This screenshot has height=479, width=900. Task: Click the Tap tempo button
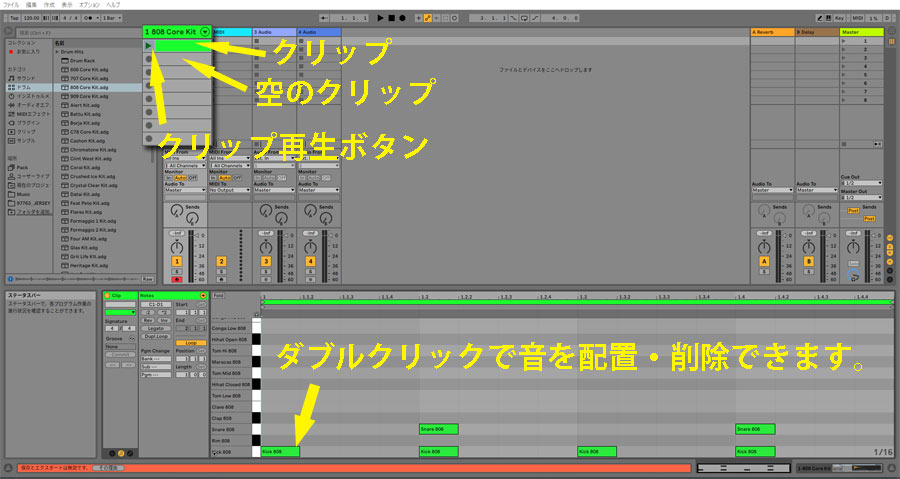pyautogui.click(x=14, y=18)
